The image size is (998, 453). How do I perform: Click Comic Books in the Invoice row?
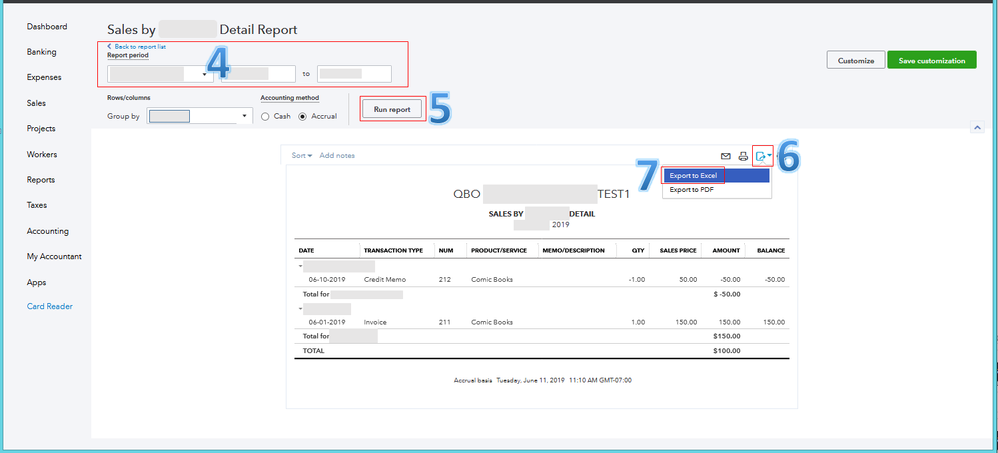(492, 323)
